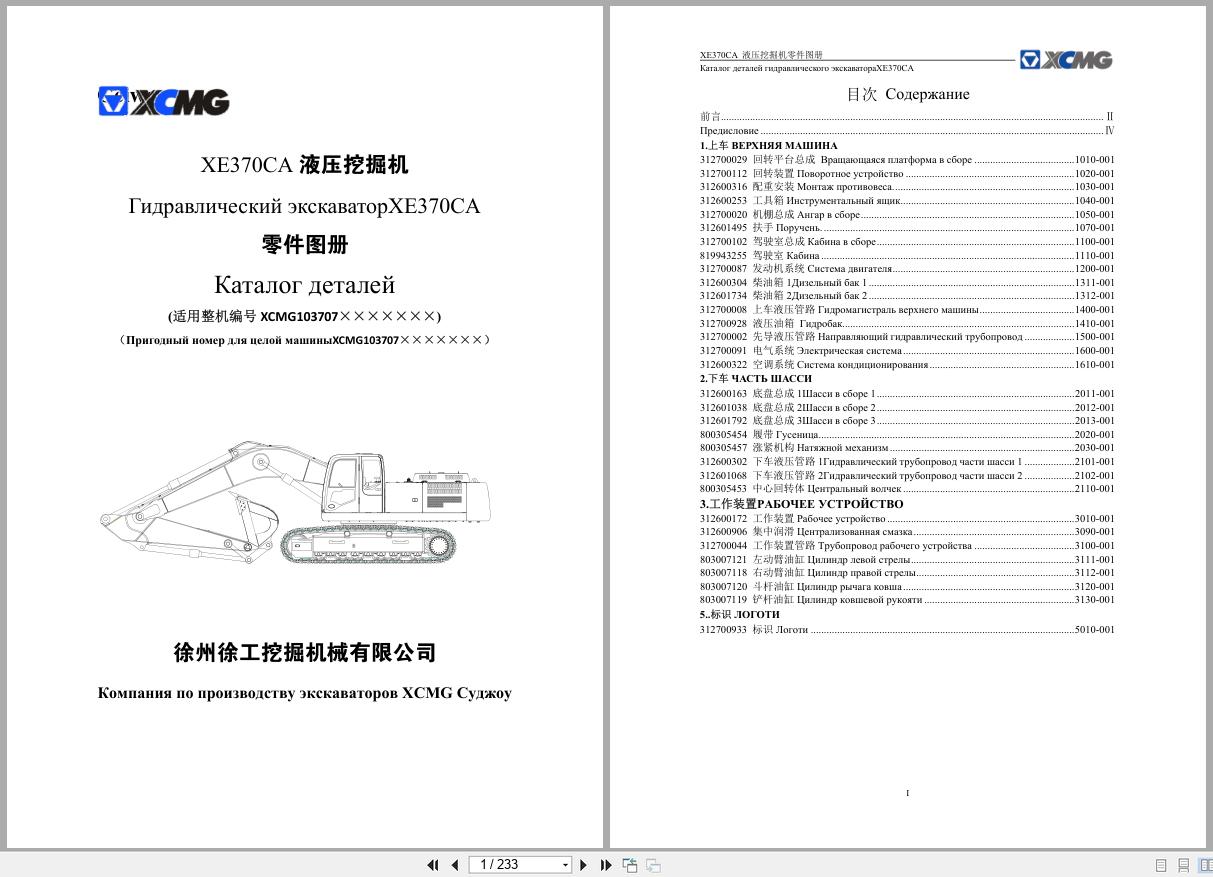Activate the two-page book view
The height and width of the screenshot is (877, 1213).
tap(1204, 864)
